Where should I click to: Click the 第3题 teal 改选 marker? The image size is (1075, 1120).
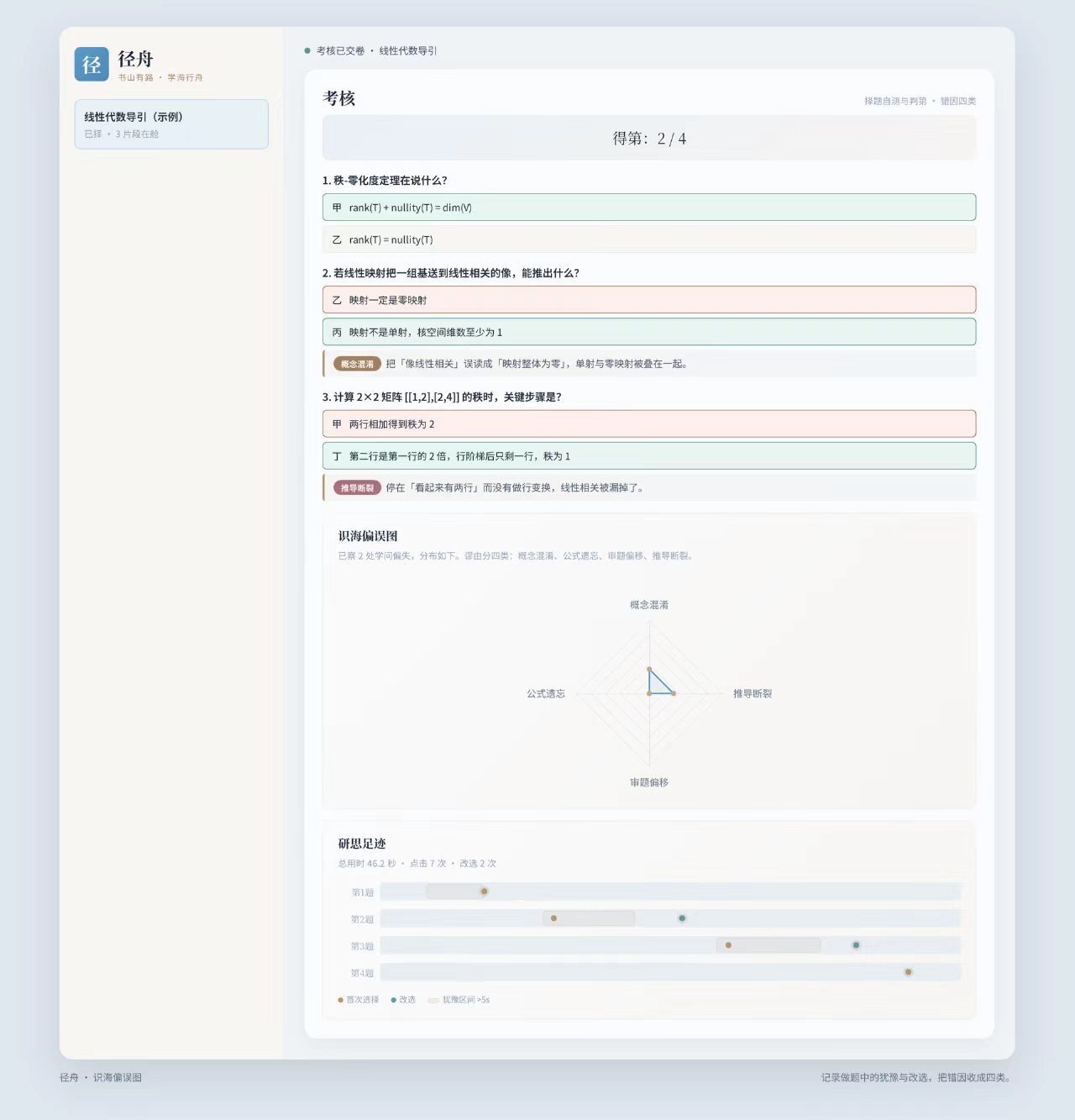[856, 945]
